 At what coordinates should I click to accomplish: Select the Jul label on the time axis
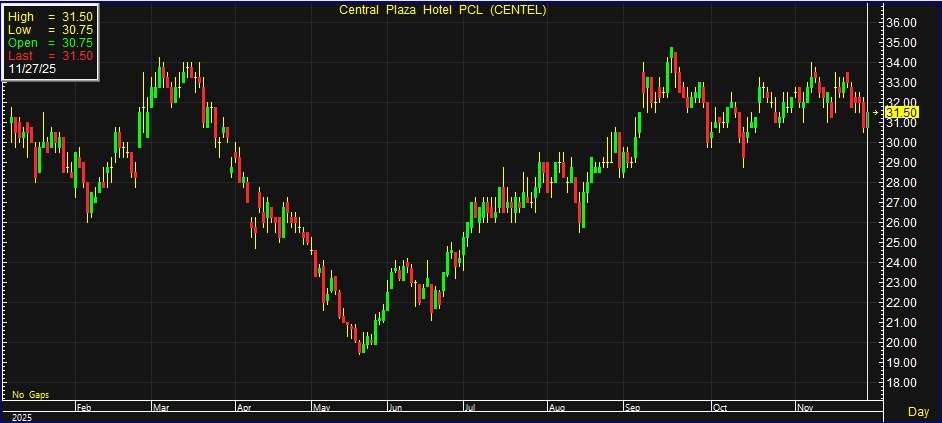[x=469, y=408]
